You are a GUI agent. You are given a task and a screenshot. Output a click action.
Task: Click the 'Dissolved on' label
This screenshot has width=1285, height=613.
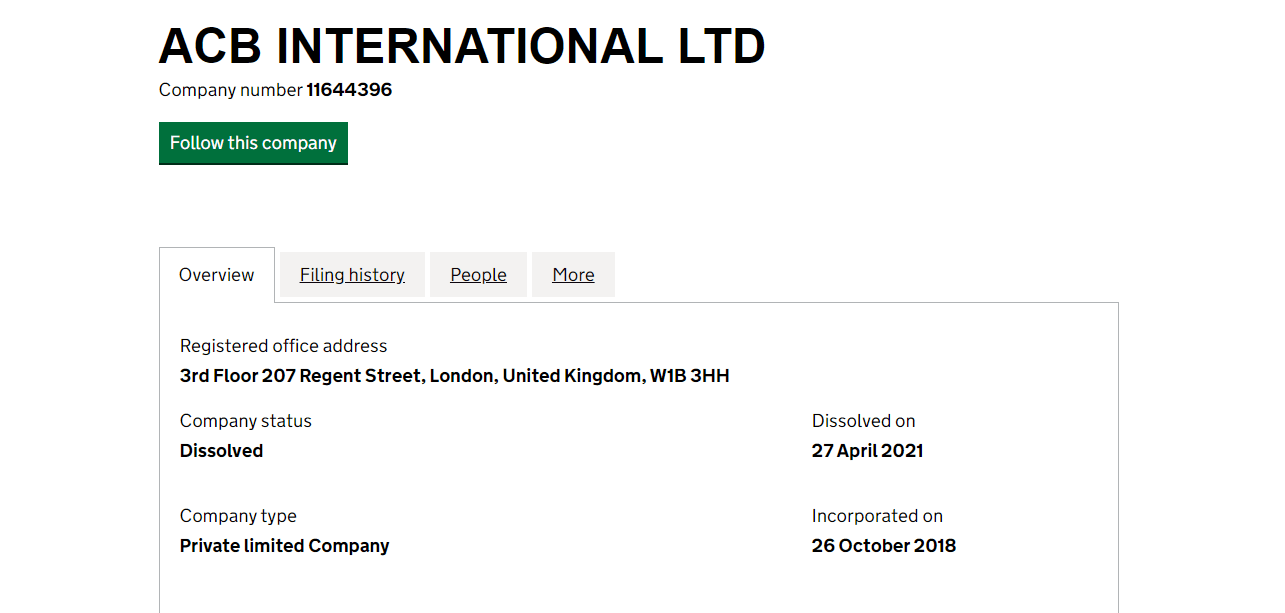coord(863,421)
